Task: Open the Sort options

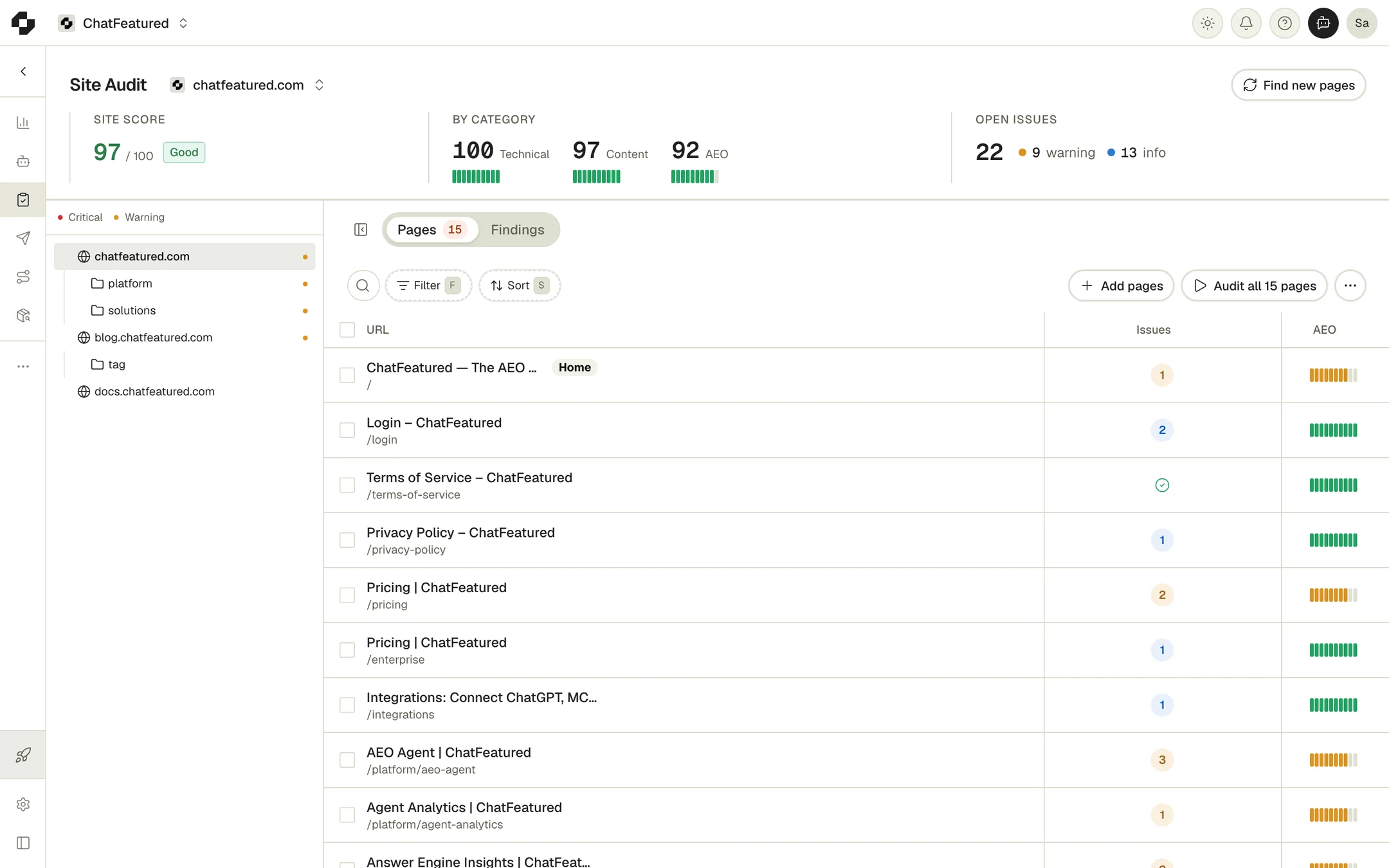Action: [520, 285]
